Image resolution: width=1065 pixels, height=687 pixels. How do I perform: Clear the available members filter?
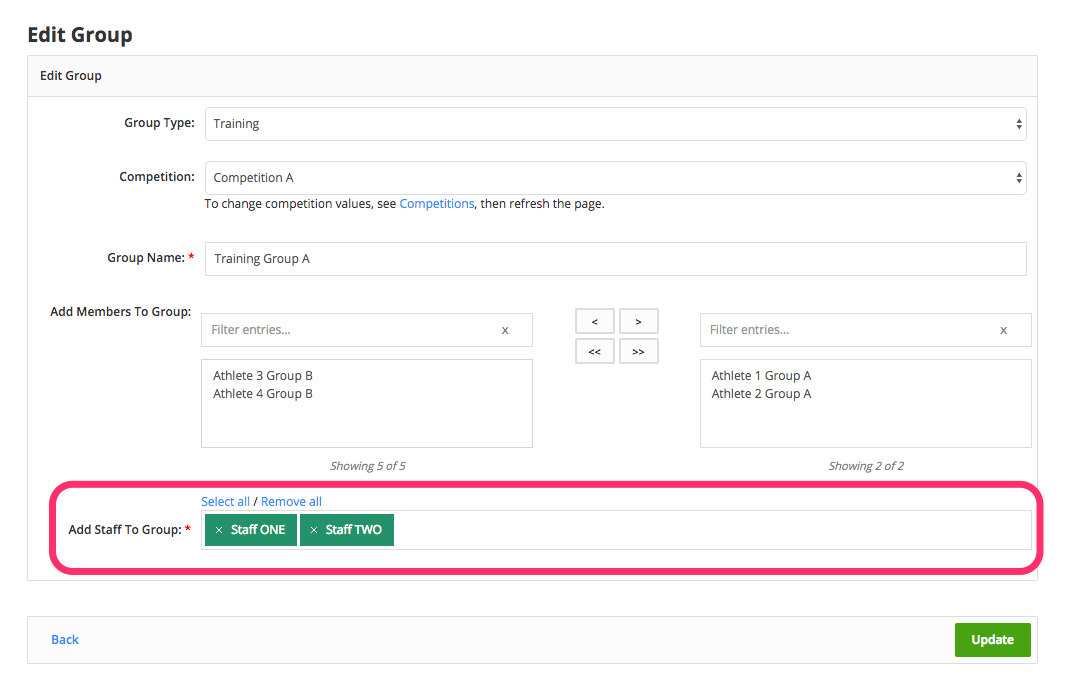(505, 330)
